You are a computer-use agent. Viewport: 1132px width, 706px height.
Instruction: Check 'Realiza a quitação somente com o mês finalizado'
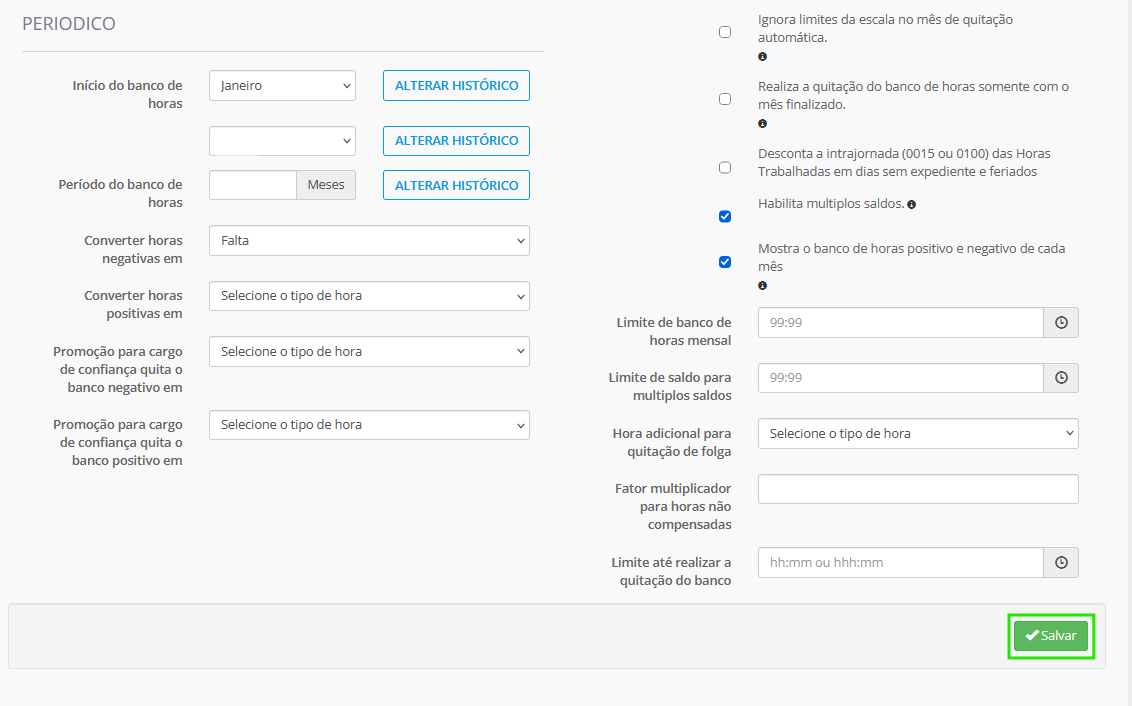coord(725,99)
